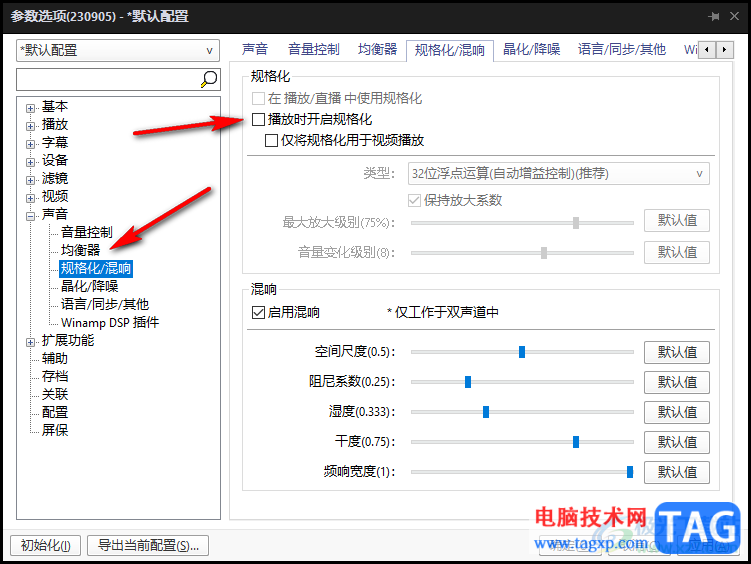The height and width of the screenshot is (564, 751).
Task: Select 配置 in the tree
Action: click(x=55, y=412)
